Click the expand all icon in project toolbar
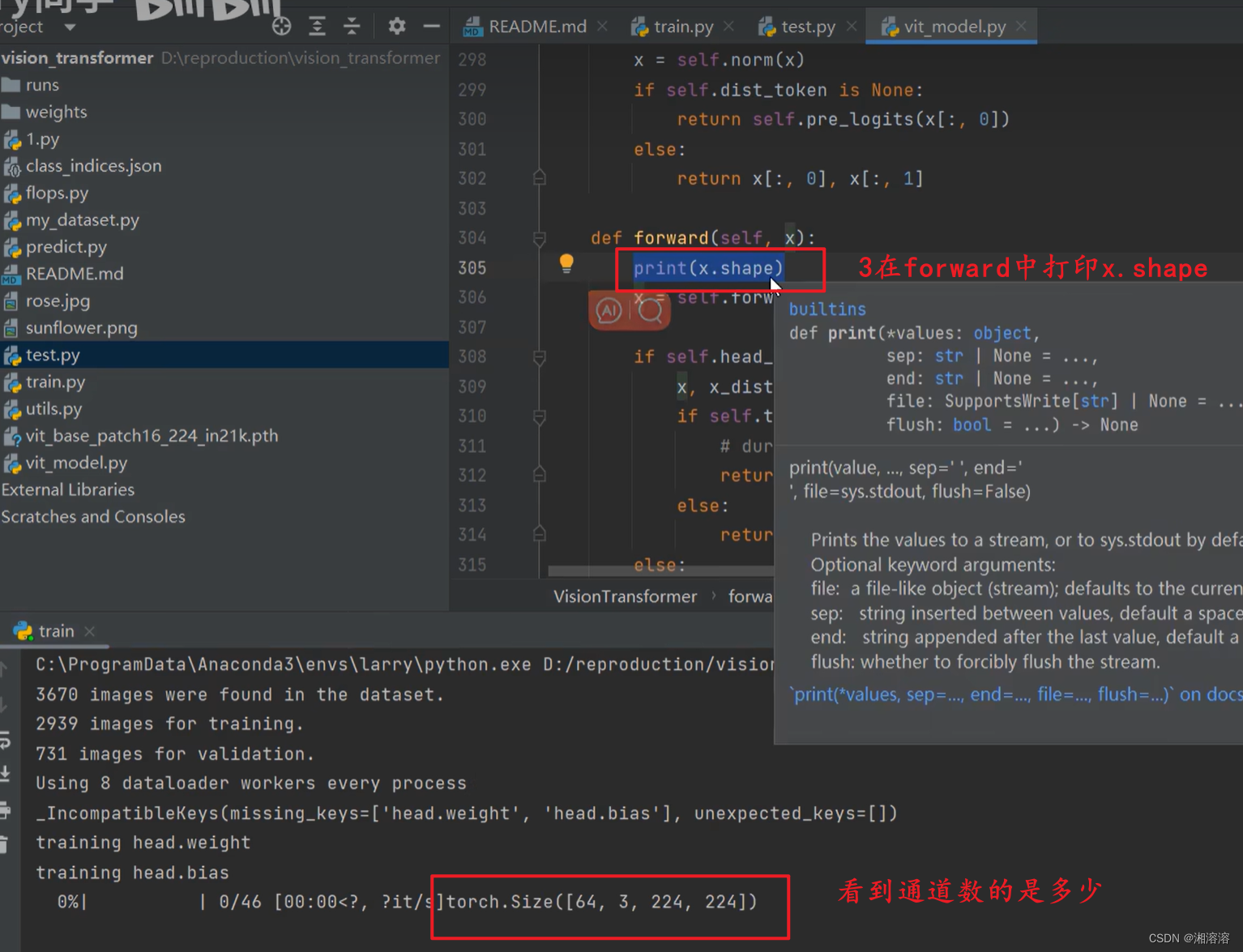The image size is (1243, 952). pos(317,27)
